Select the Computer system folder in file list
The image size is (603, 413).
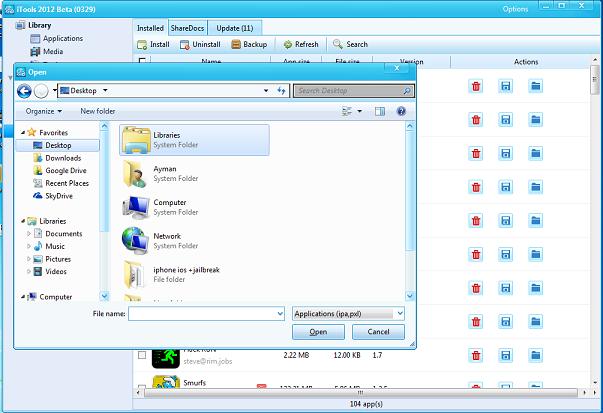194,207
